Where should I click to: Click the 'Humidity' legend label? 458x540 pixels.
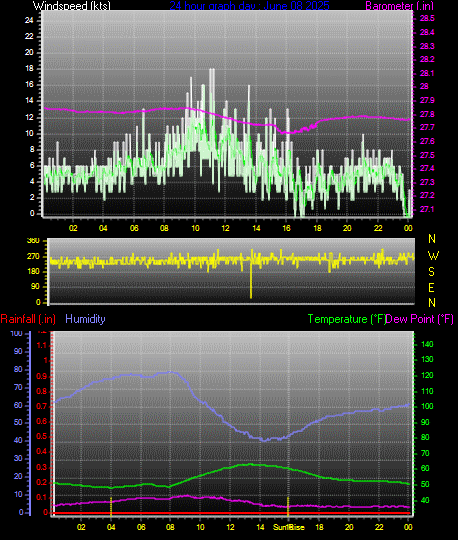point(85,319)
